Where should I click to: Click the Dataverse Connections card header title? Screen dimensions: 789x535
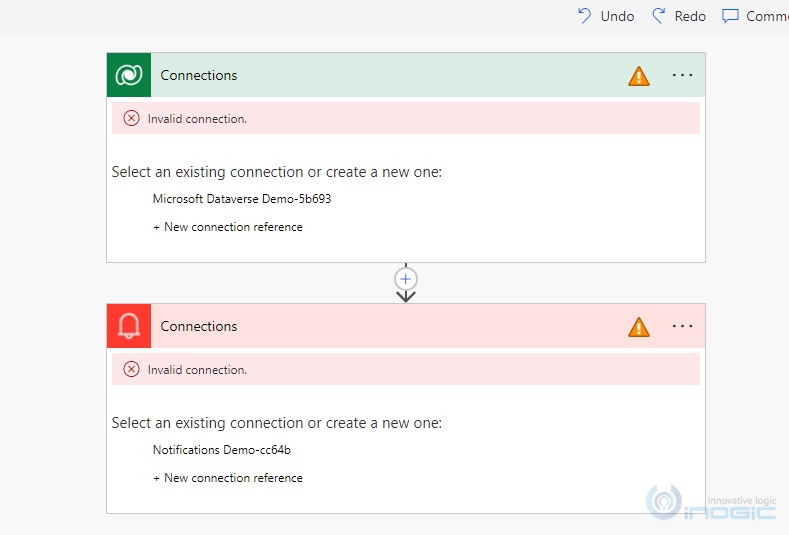pyautogui.click(x=199, y=75)
